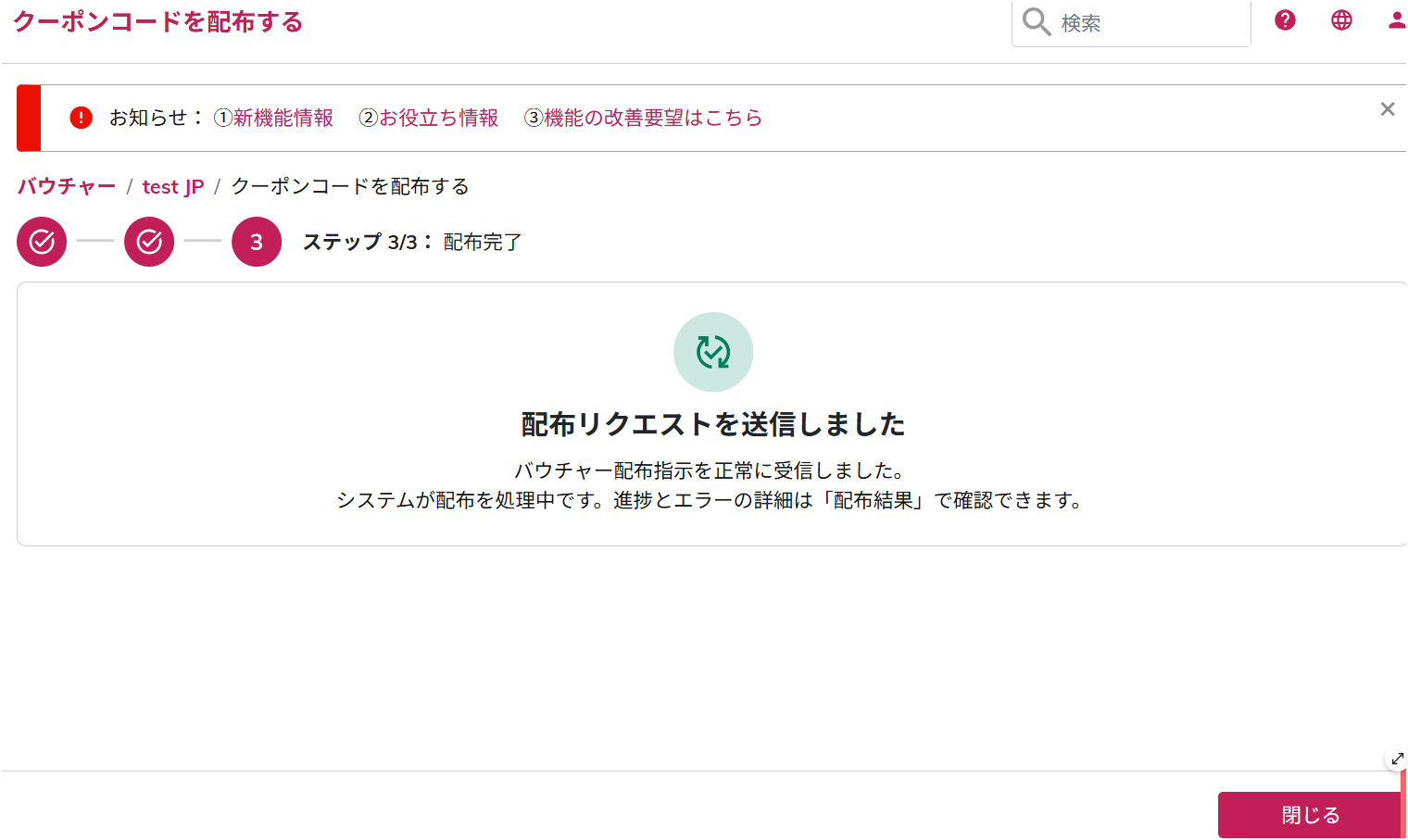Image resolution: width=1408 pixels, height=840 pixels.
Task: Open help via the question mark icon
Action: [x=1285, y=20]
